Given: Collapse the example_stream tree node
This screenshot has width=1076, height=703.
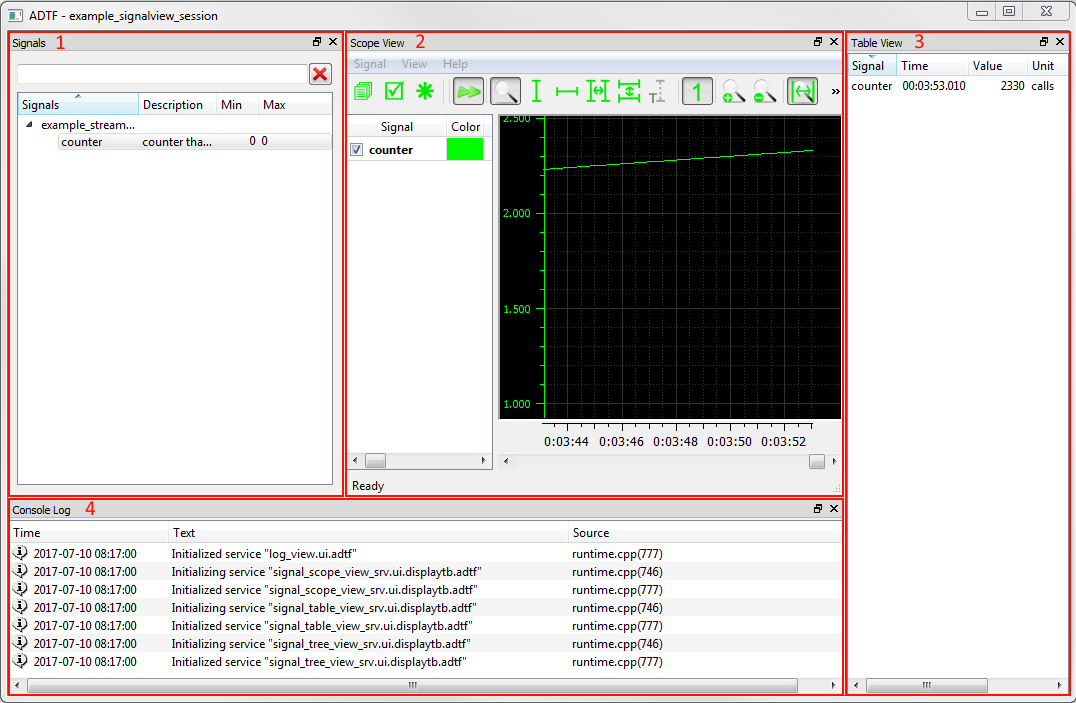Looking at the screenshot, I should pos(30,125).
